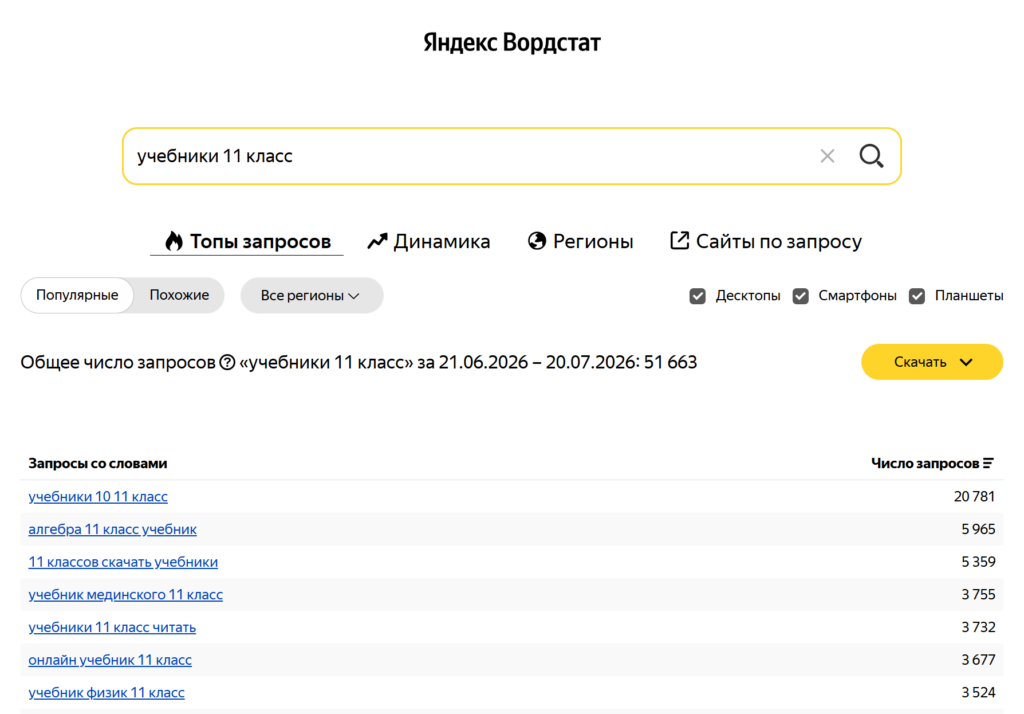The width and height of the screenshot is (1024, 714).
Task: Click the flame icon of Топы запросов
Action: (x=174, y=241)
